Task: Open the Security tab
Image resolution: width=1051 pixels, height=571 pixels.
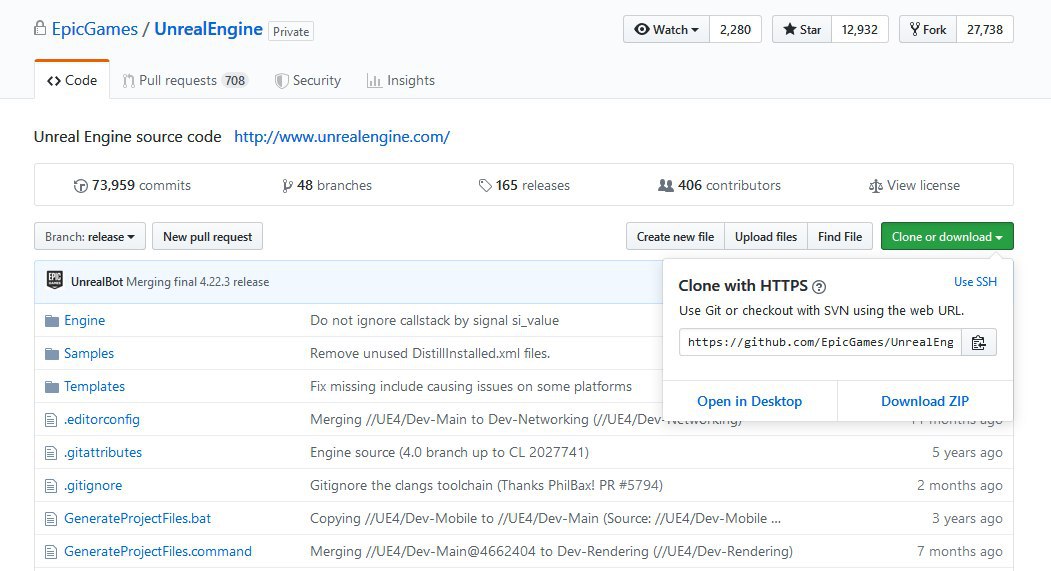Action: [x=308, y=80]
